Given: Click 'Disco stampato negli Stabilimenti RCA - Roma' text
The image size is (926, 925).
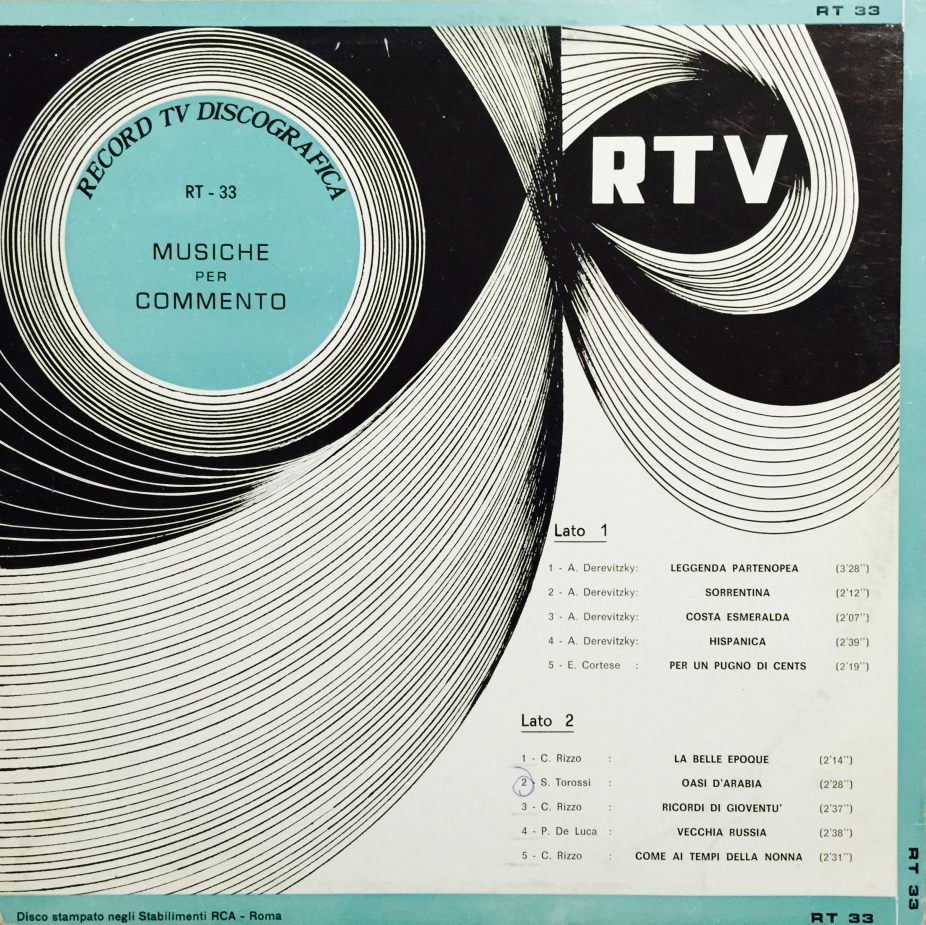Looking at the screenshot, I should coord(149,917).
